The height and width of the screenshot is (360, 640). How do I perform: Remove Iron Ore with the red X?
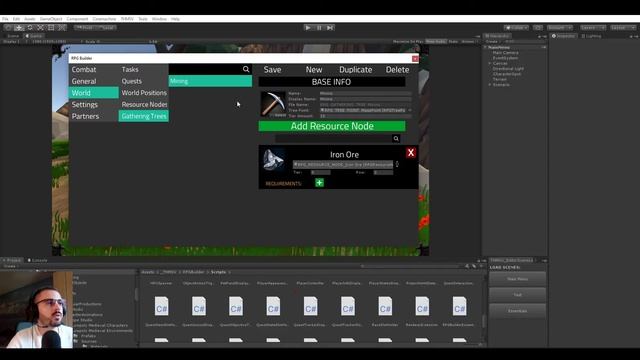click(x=411, y=153)
